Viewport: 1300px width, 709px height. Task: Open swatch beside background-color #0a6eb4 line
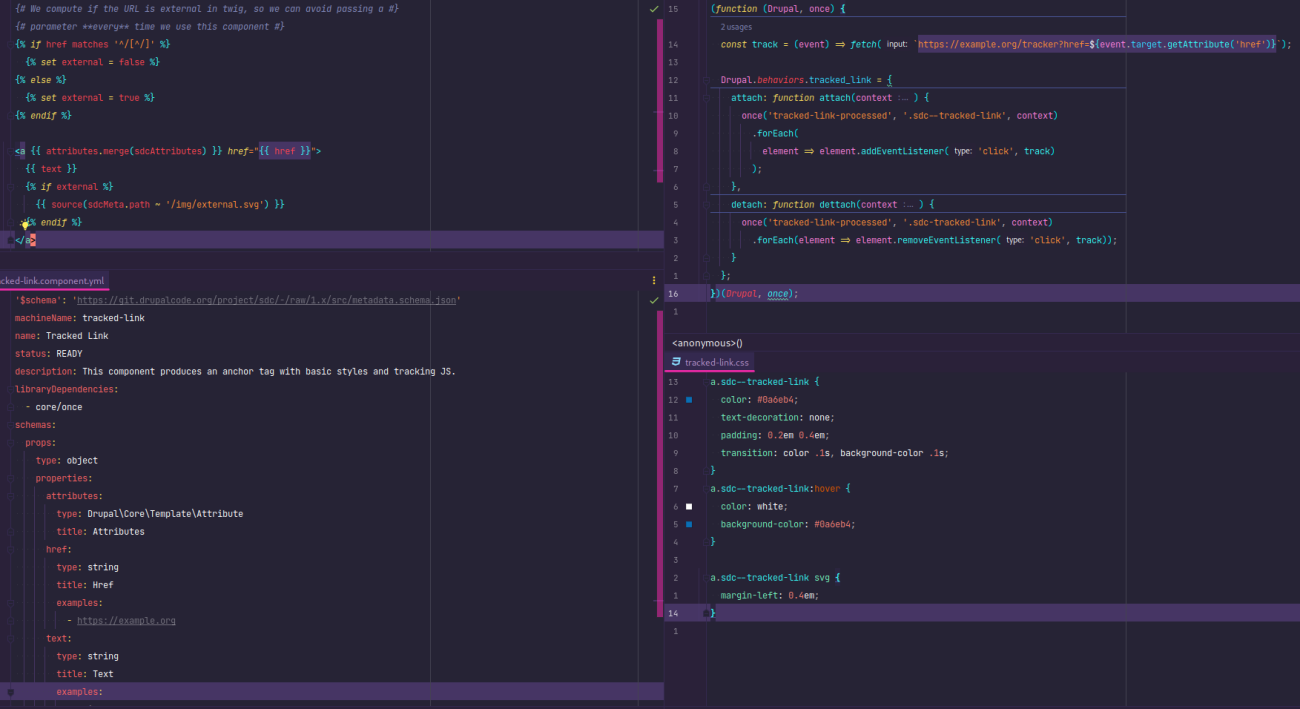tap(688, 524)
